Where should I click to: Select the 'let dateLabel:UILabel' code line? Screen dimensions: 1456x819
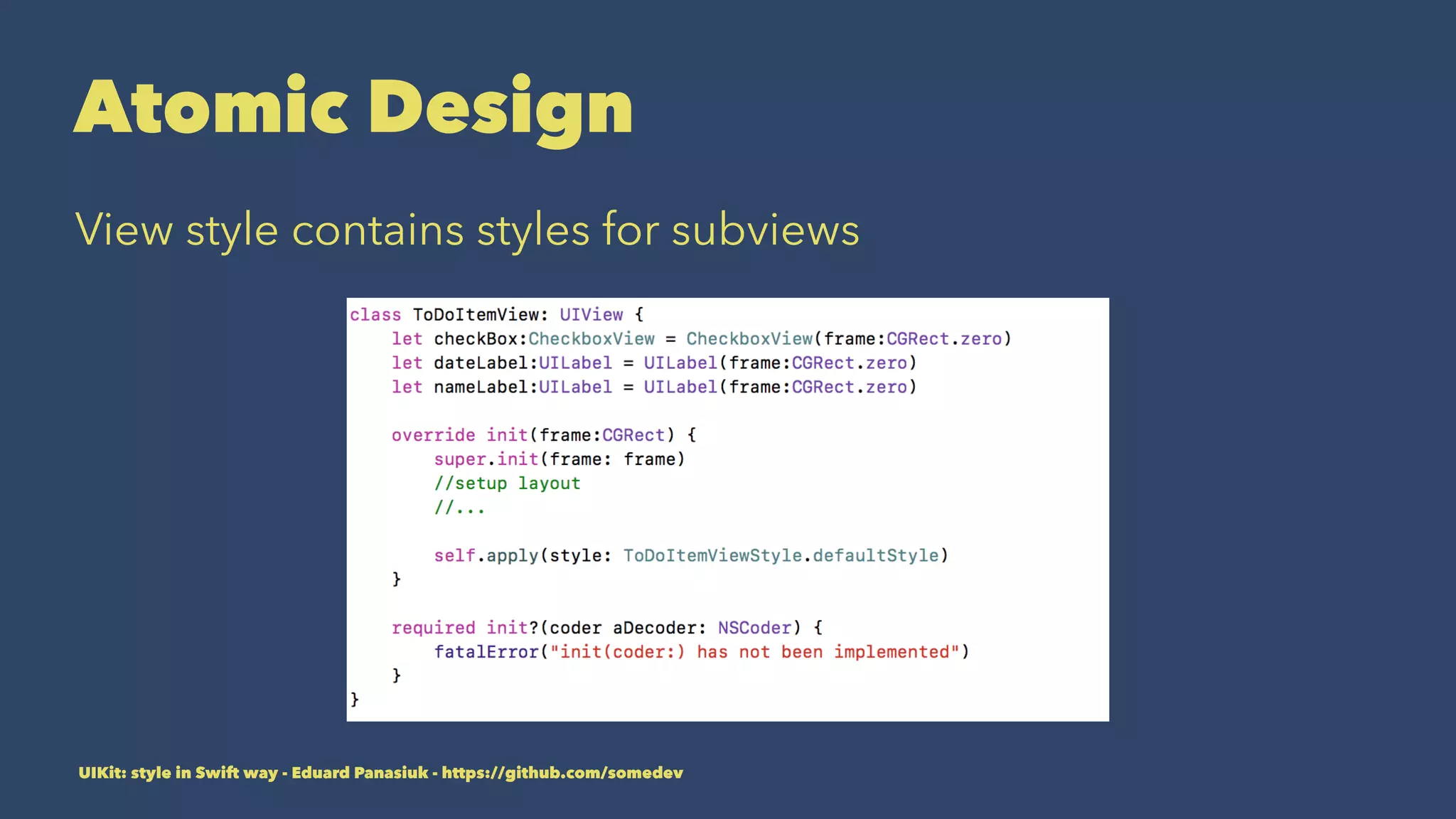pos(654,363)
